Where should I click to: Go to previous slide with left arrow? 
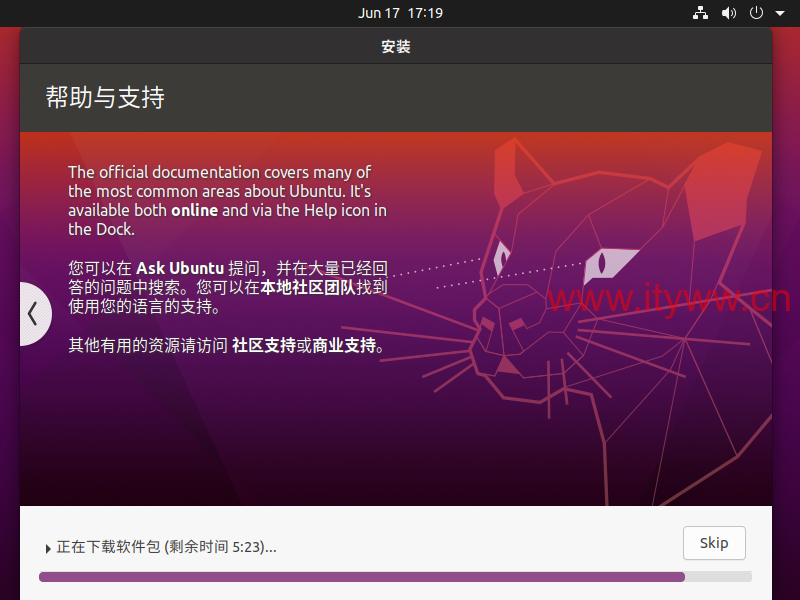(34, 314)
